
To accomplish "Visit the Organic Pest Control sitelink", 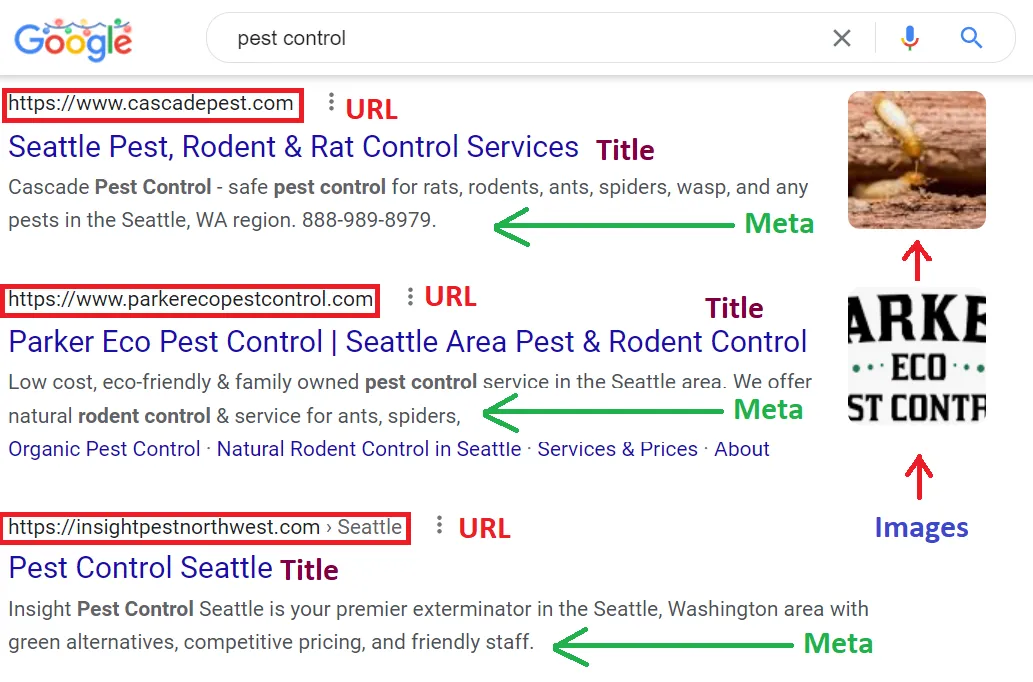I will point(104,449).
